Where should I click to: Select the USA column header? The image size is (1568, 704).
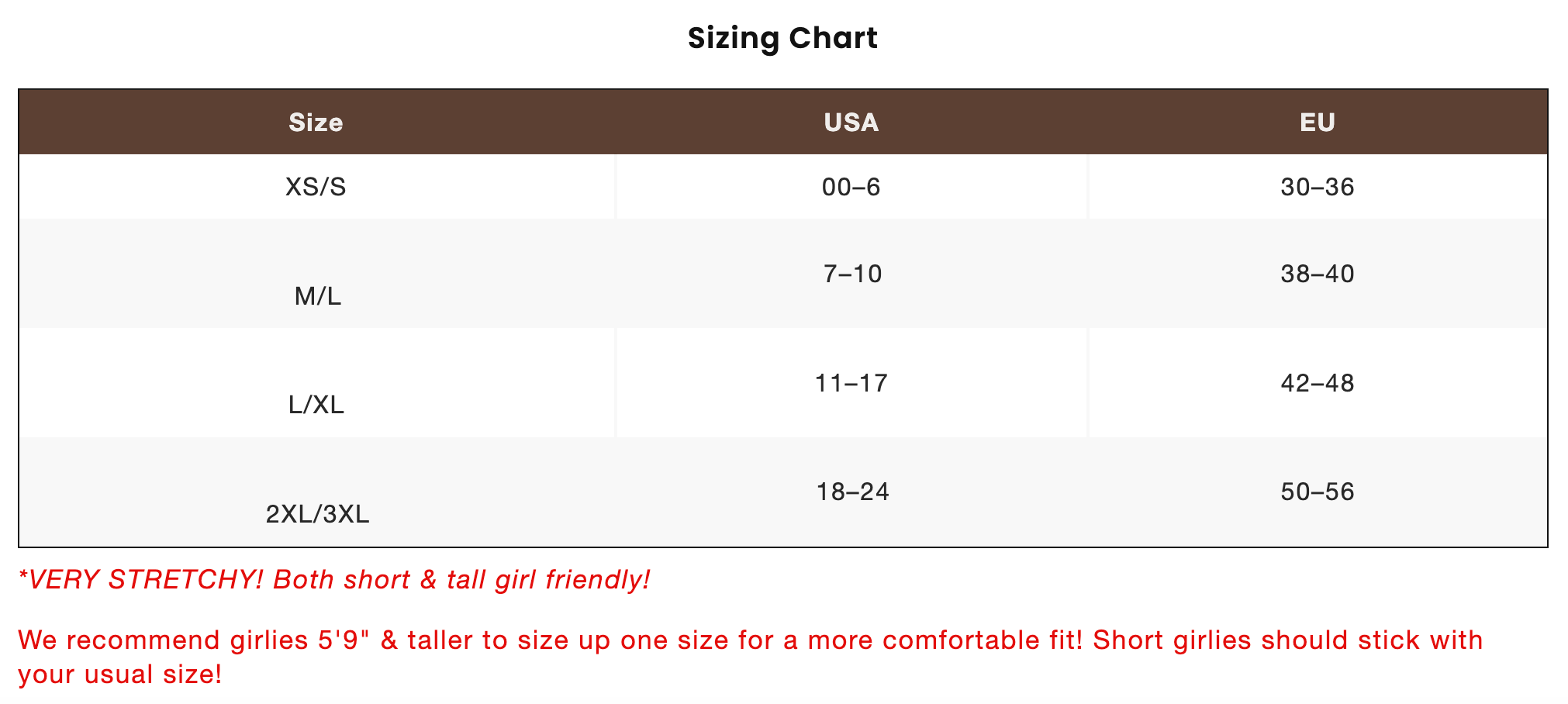click(851, 123)
